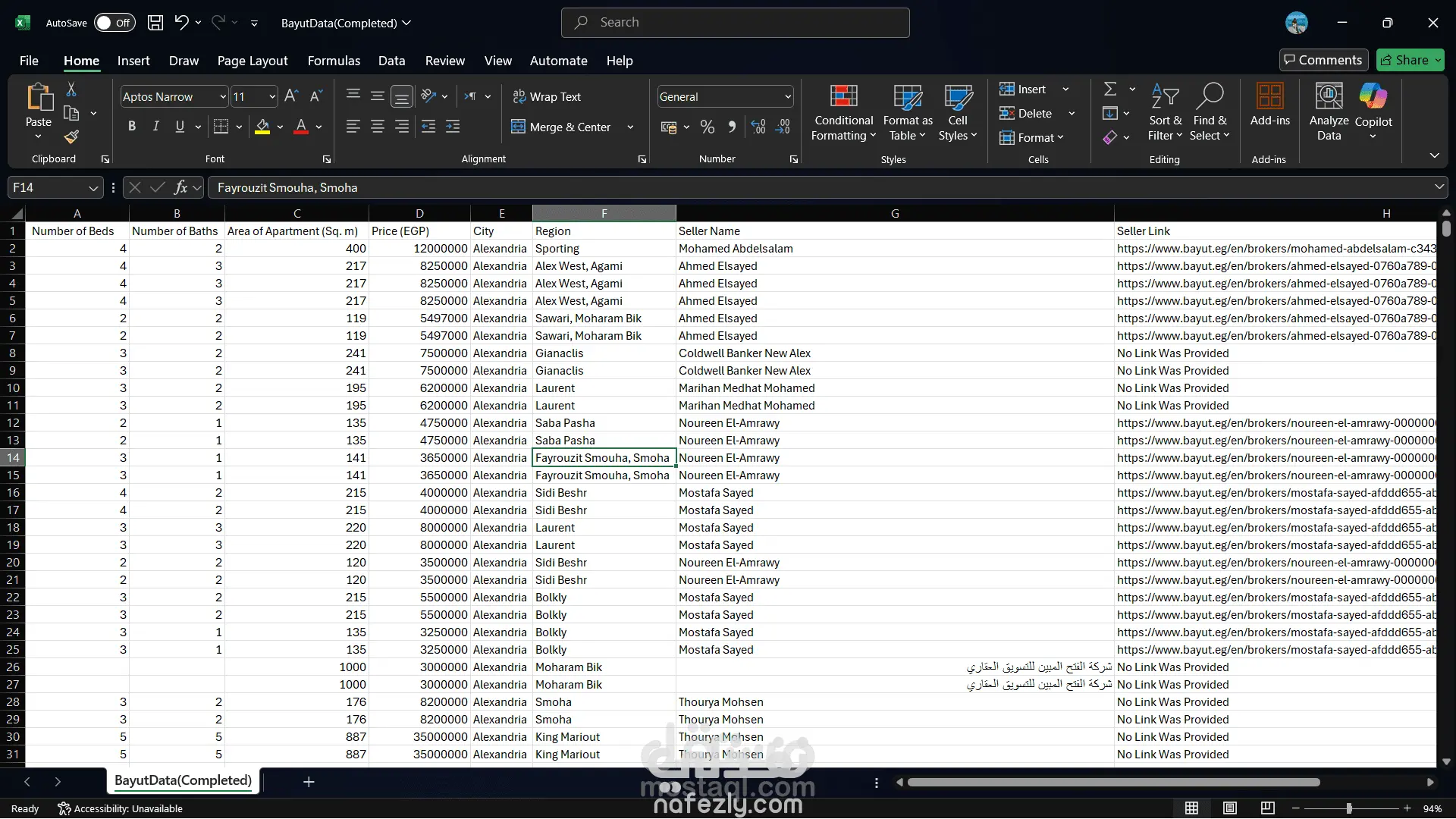
Task: Open the General number format dropdown
Action: coord(788,96)
